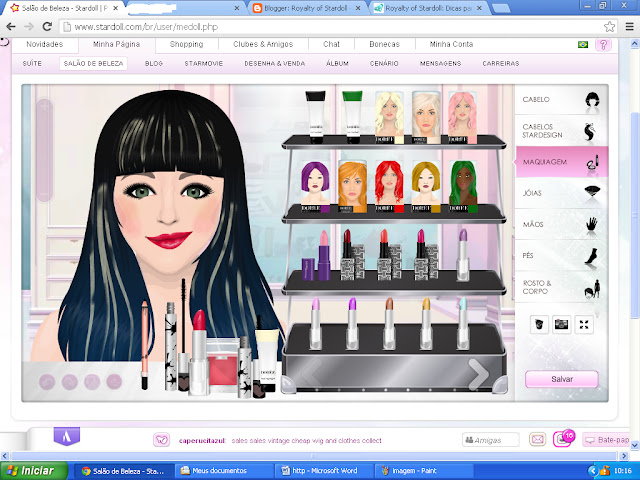Screen dimensions: 640x480
Task: Go to Cenário submenu
Action: pos(384,64)
